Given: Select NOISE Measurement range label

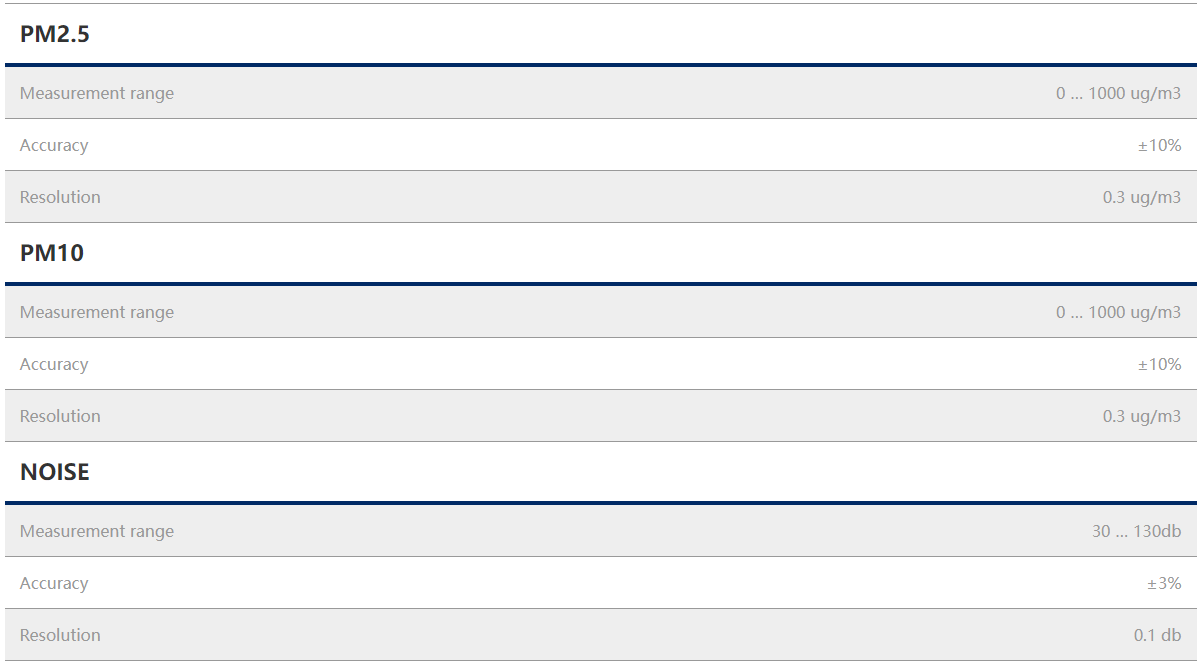Looking at the screenshot, I should point(97,531).
